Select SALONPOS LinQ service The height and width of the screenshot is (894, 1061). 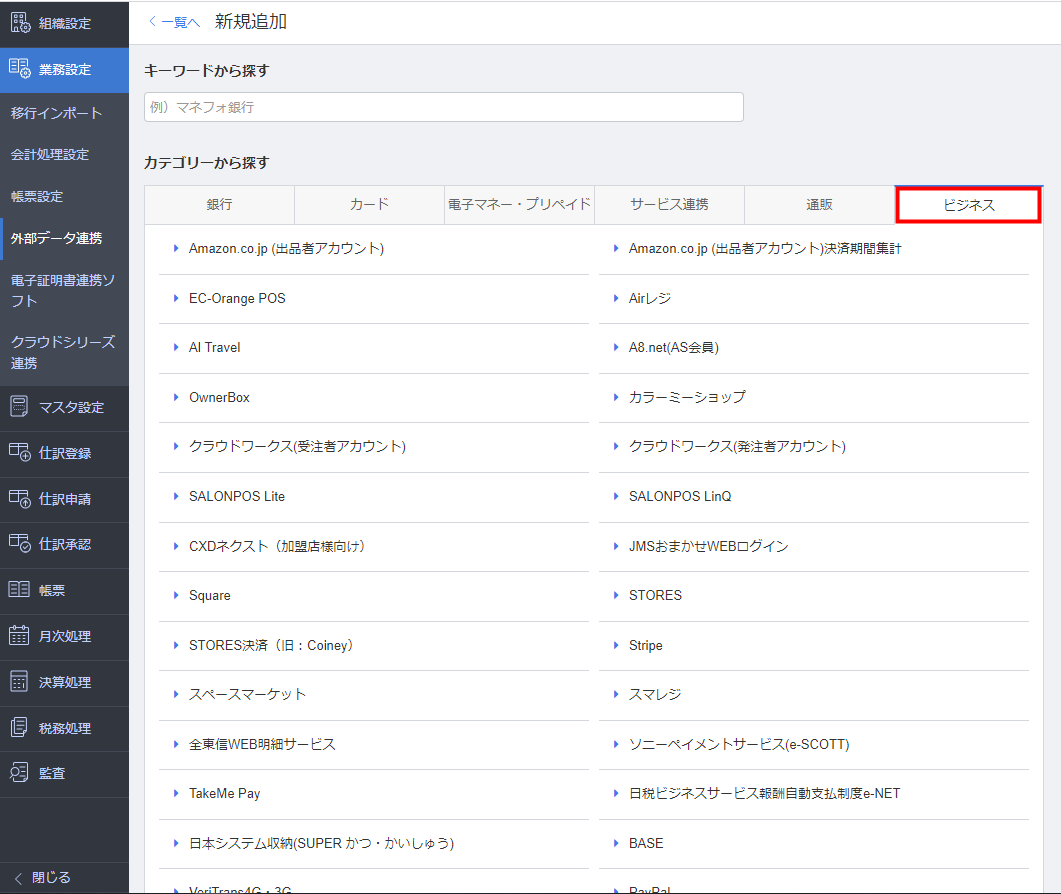(680, 496)
